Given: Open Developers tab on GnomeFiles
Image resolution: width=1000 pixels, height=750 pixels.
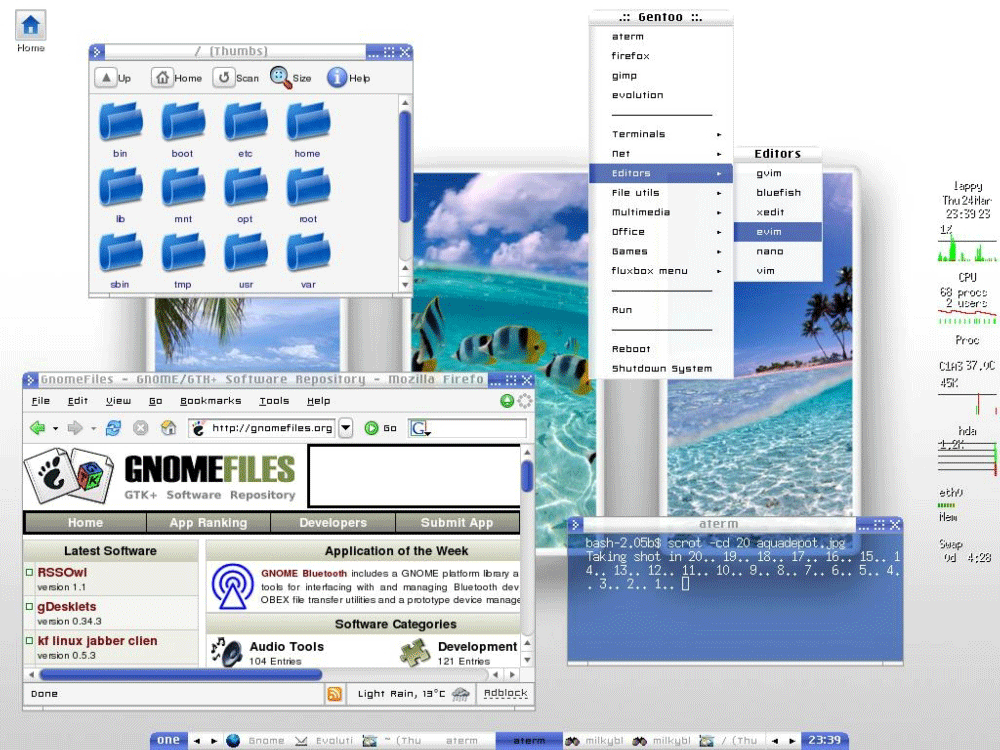Looking at the screenshot, I should coord(333,522).
